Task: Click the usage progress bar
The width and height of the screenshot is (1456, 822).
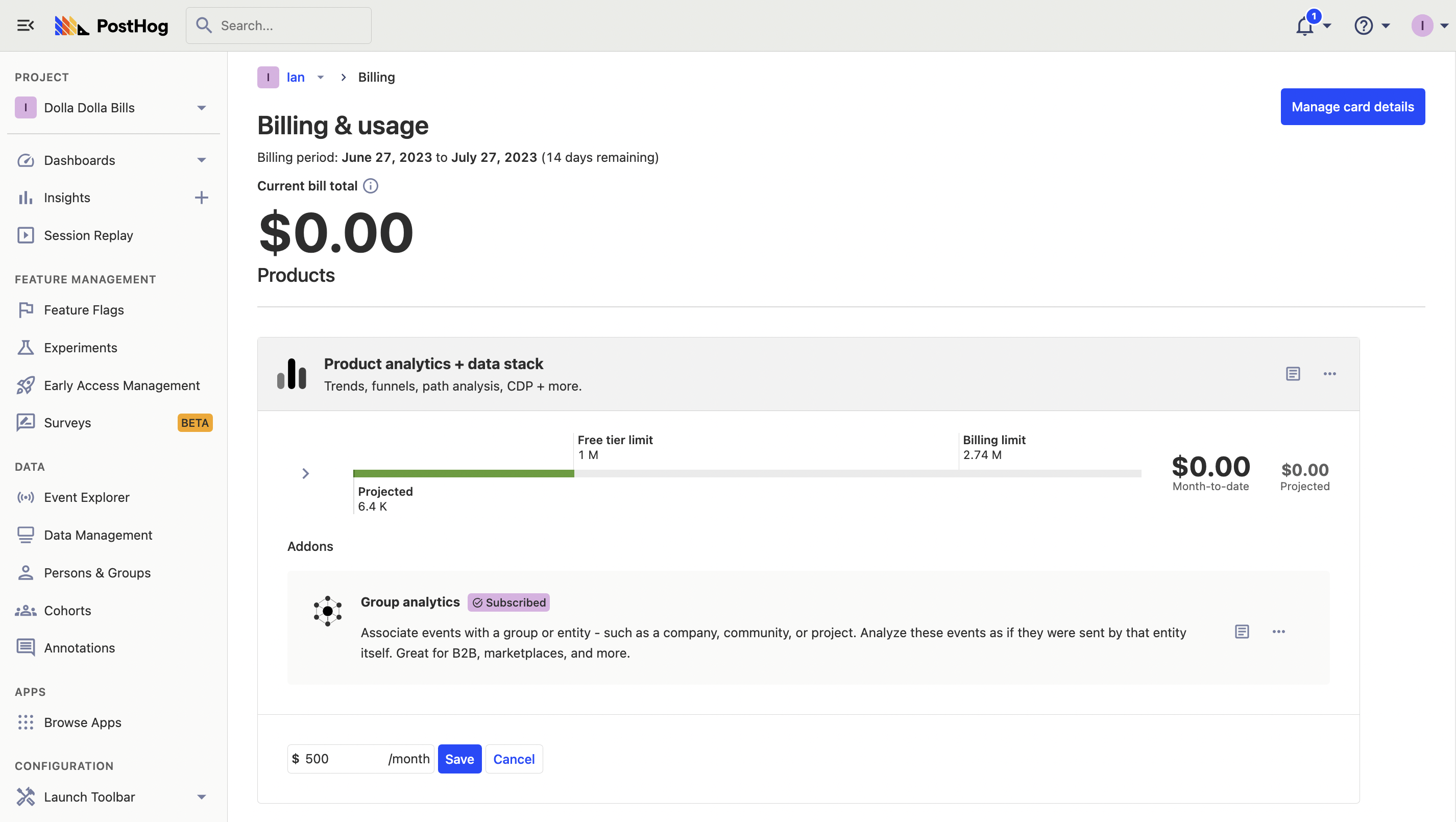Action: point(746,473)
